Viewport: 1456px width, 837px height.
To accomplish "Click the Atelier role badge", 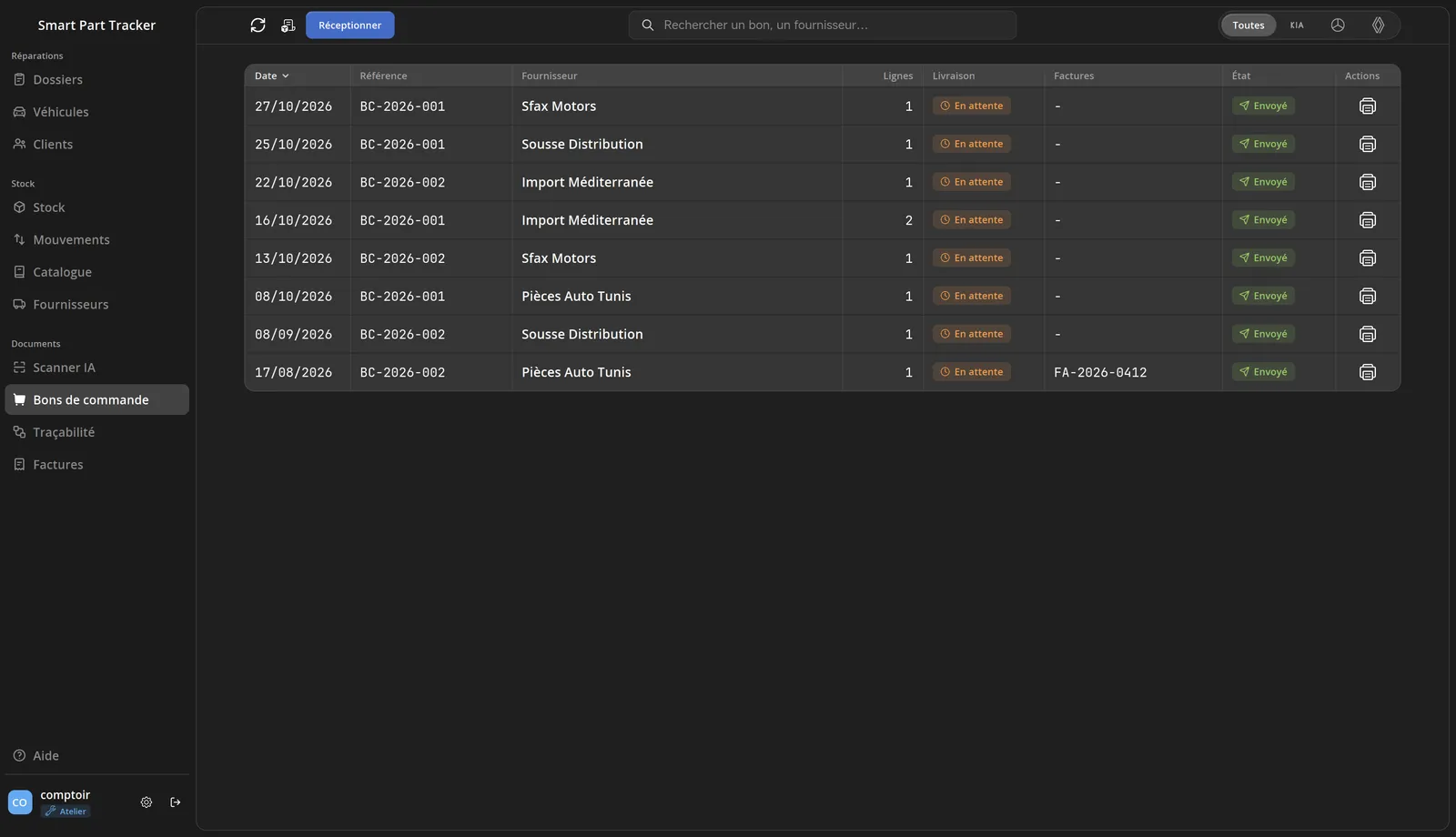I will (x=66, y=812).
